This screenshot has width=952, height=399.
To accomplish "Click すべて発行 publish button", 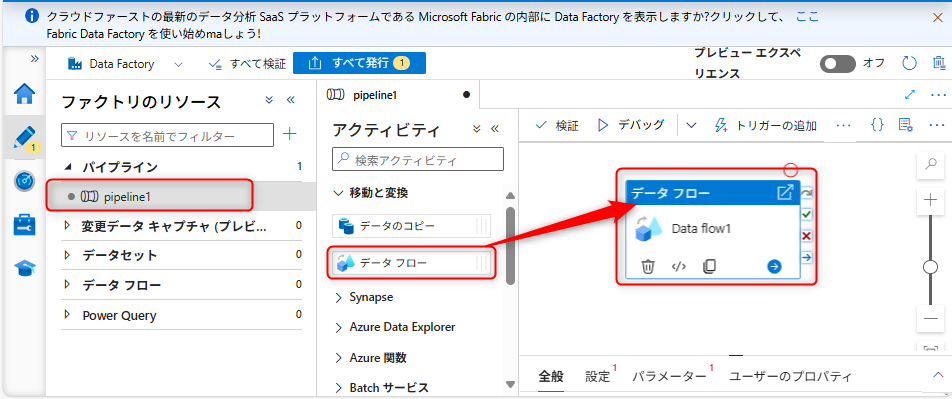I will (359, 63).
